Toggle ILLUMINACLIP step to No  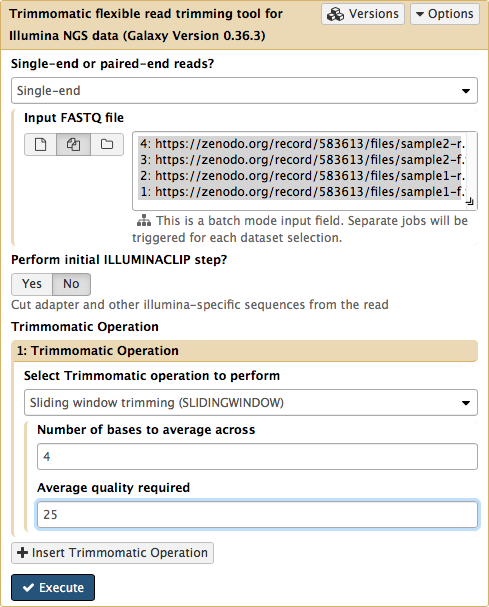(x=71, y=284)
